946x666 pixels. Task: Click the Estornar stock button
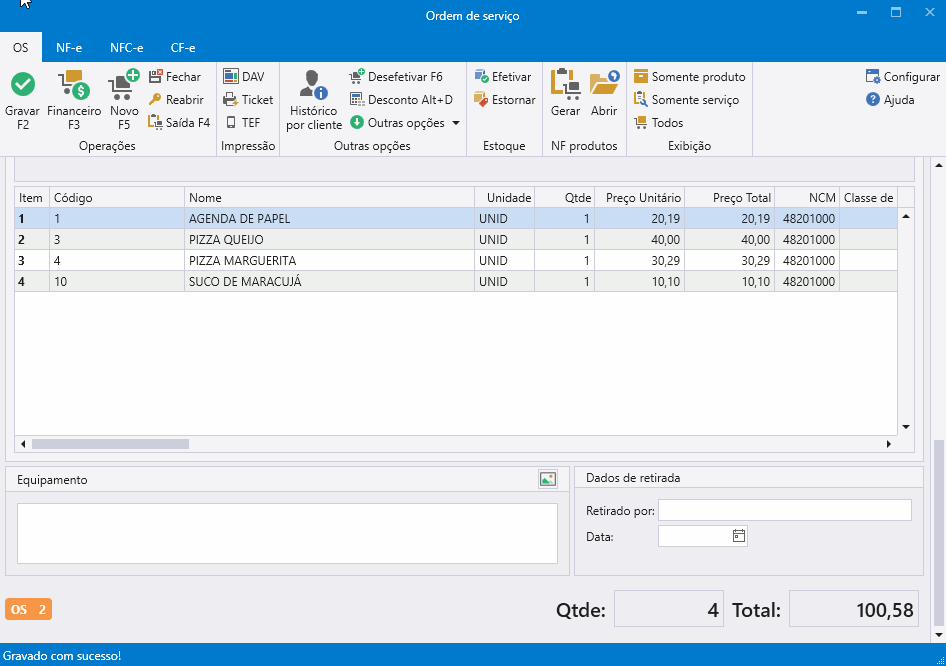[x=505, y=100]
